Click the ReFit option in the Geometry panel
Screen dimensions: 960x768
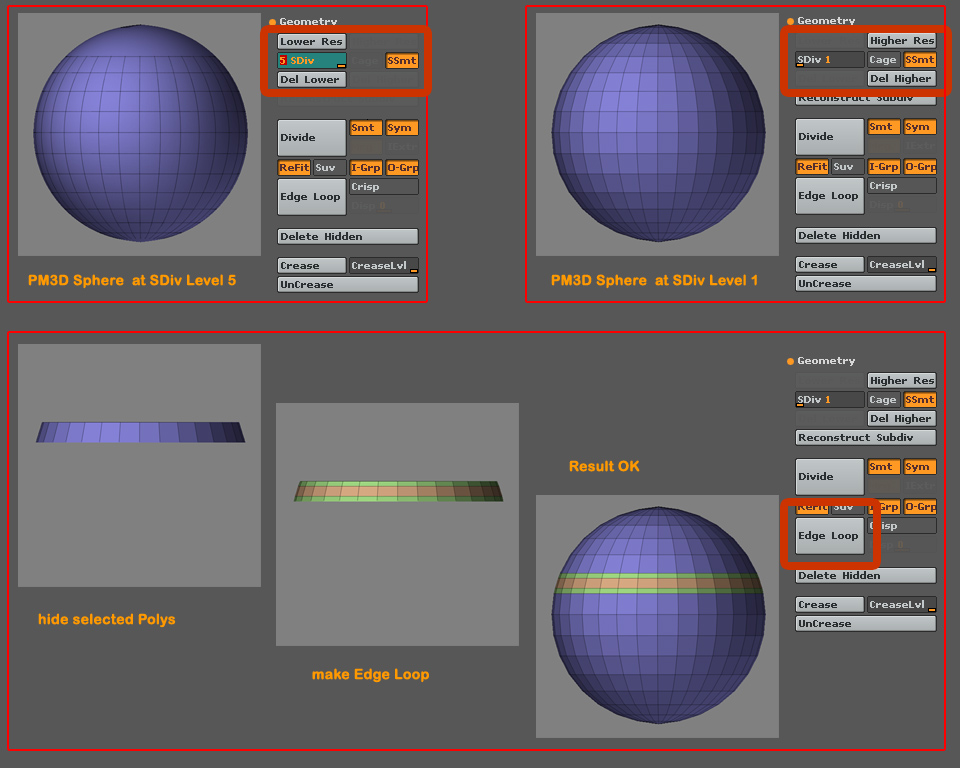coord(293,167)
